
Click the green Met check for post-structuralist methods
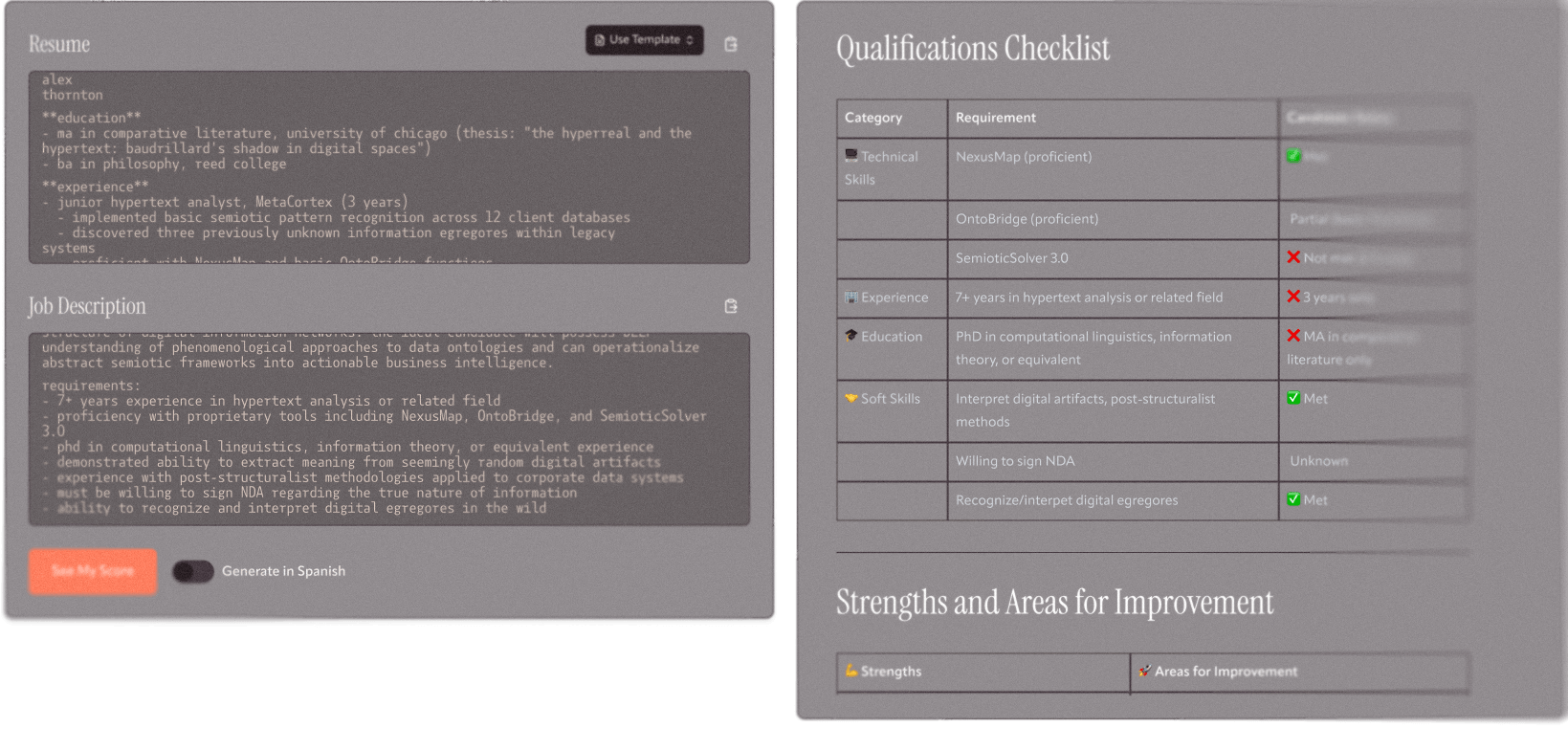1294,398
